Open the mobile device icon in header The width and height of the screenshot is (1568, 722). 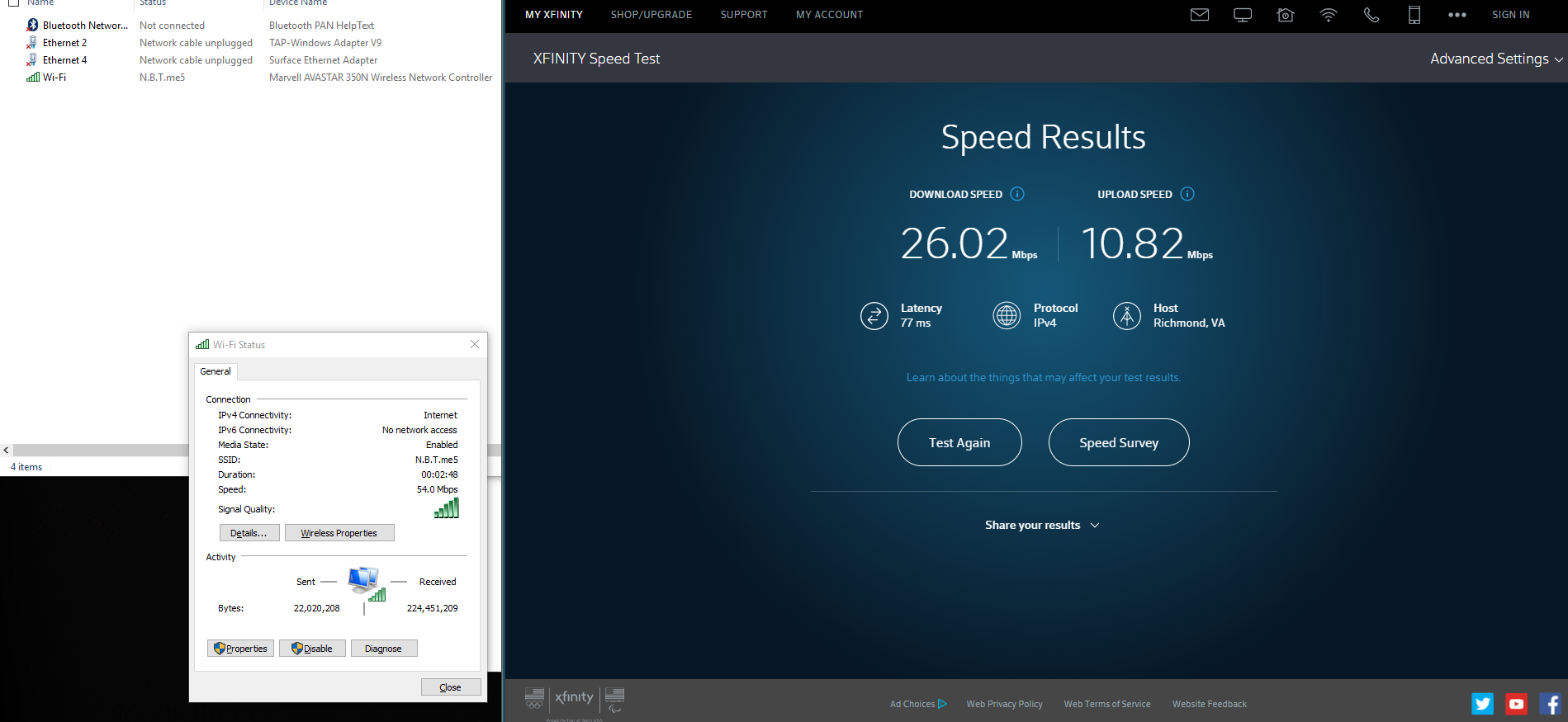tap(1414, 15)
